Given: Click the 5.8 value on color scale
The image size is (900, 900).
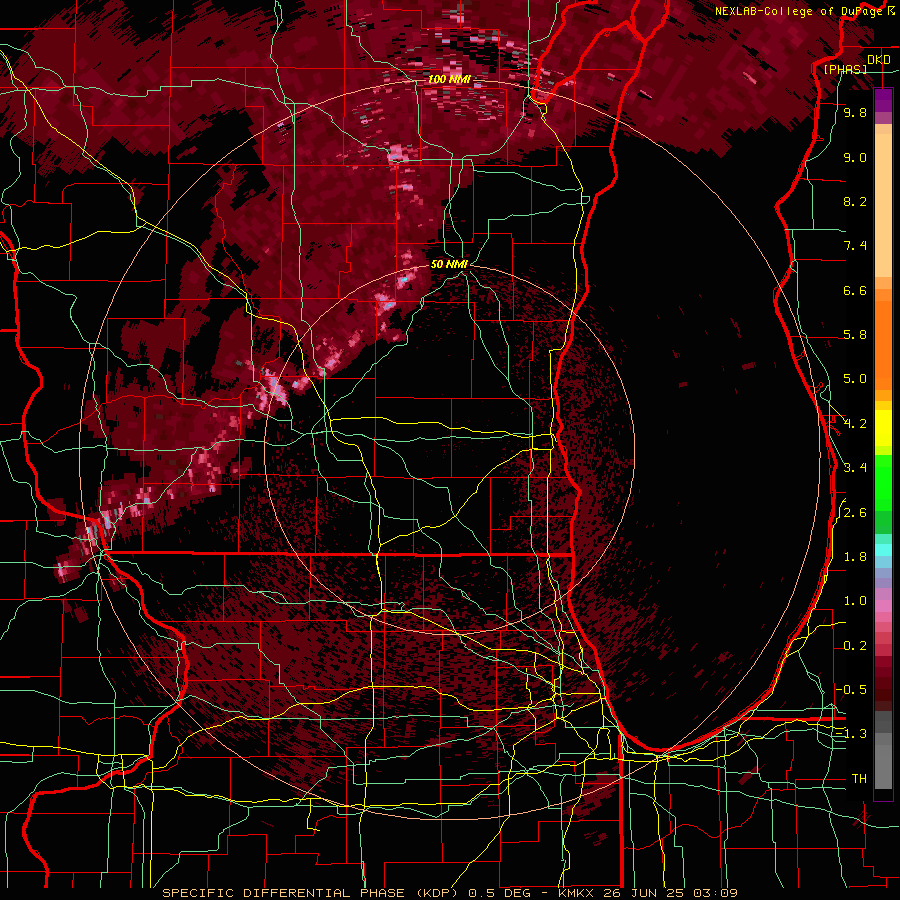Looking at the screenshot, I should 855,335.
